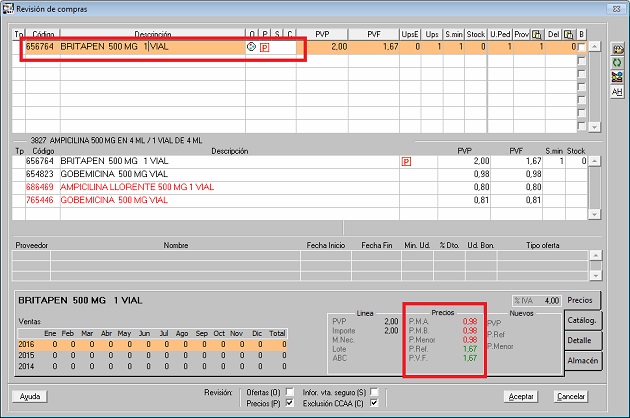Click the colored shapes icon in right sidebar
Viewport: 630px width, 418px height.
[617, 77]
